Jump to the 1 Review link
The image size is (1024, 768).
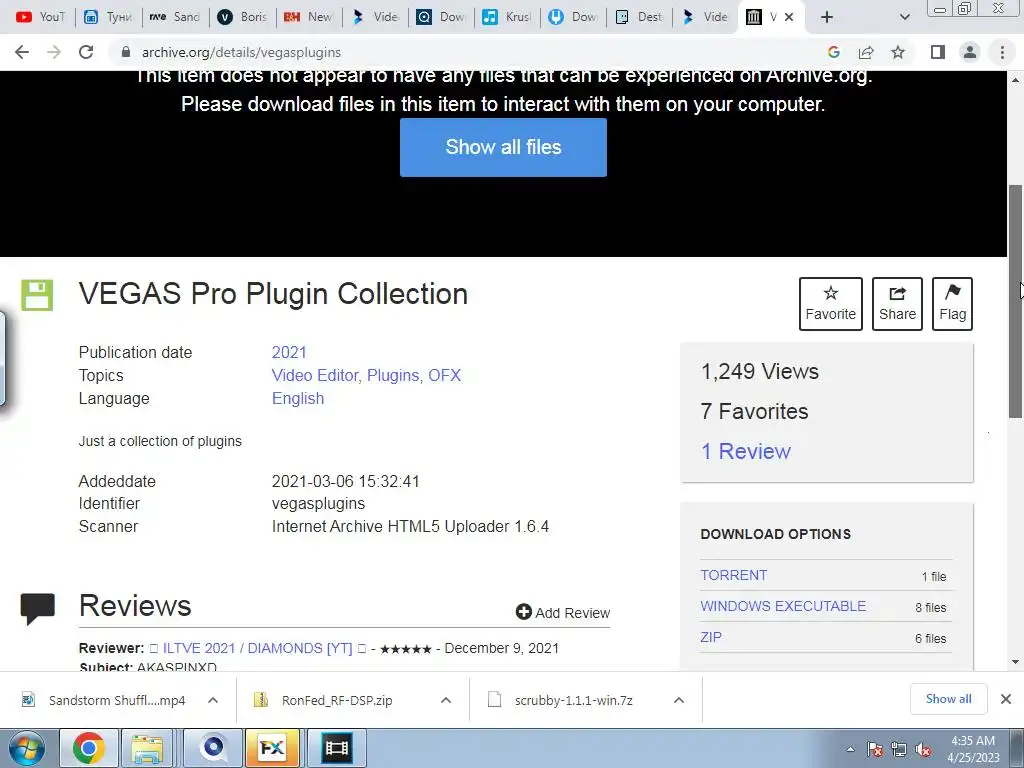click(x=746, y=451)
